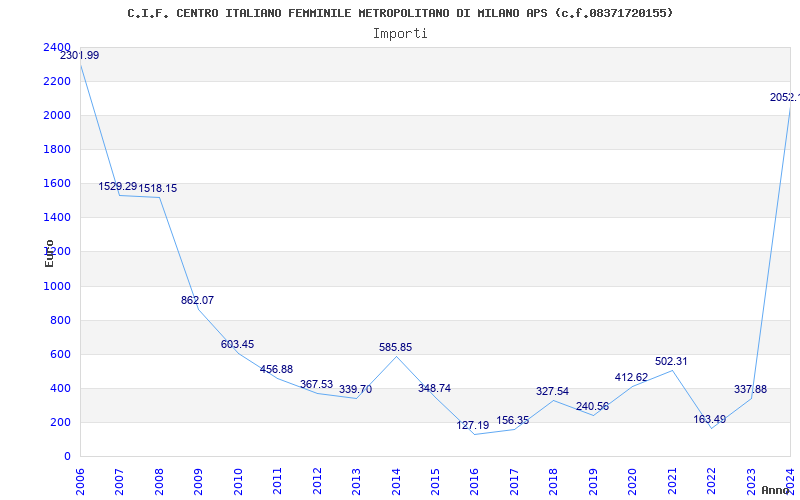Click the 339.70 data label
Viewport: 800px width, 500px height.
point(356,389)
